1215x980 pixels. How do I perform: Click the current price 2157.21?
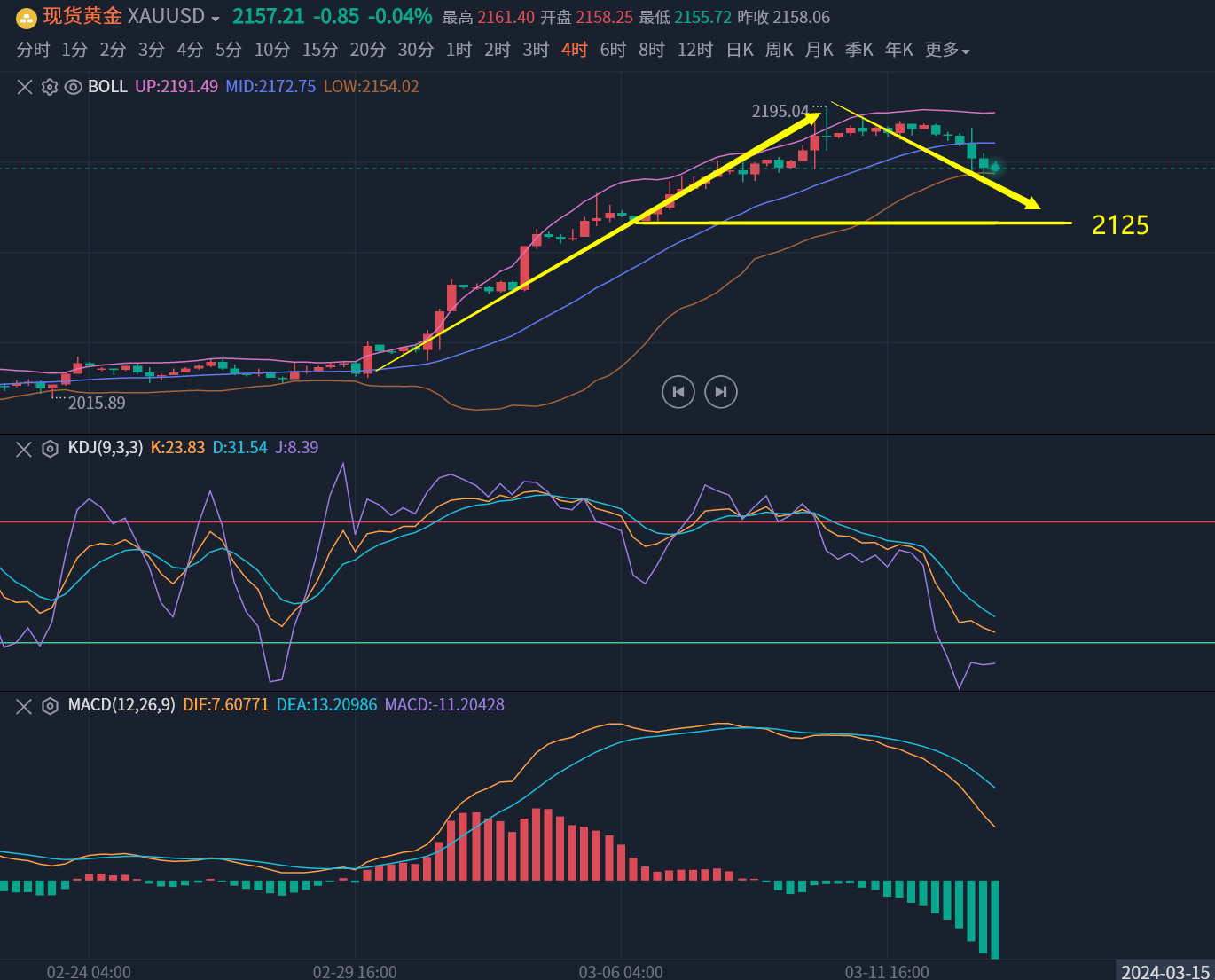coord(269,17)
